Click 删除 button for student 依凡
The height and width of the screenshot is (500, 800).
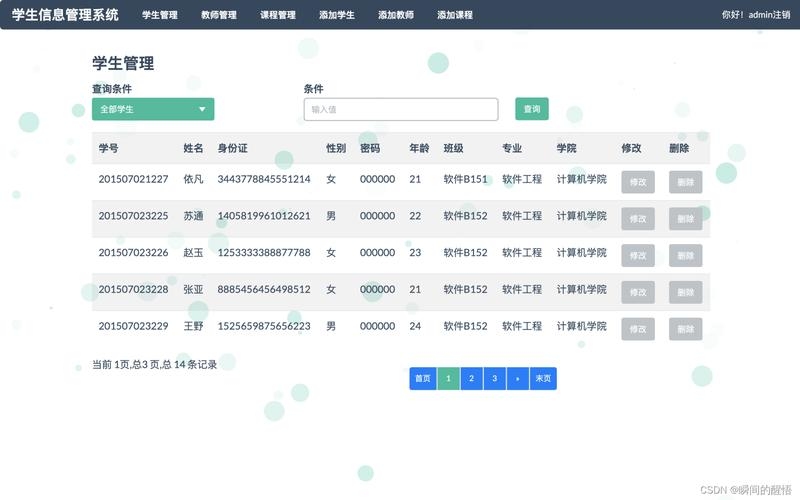pos(685,182)
